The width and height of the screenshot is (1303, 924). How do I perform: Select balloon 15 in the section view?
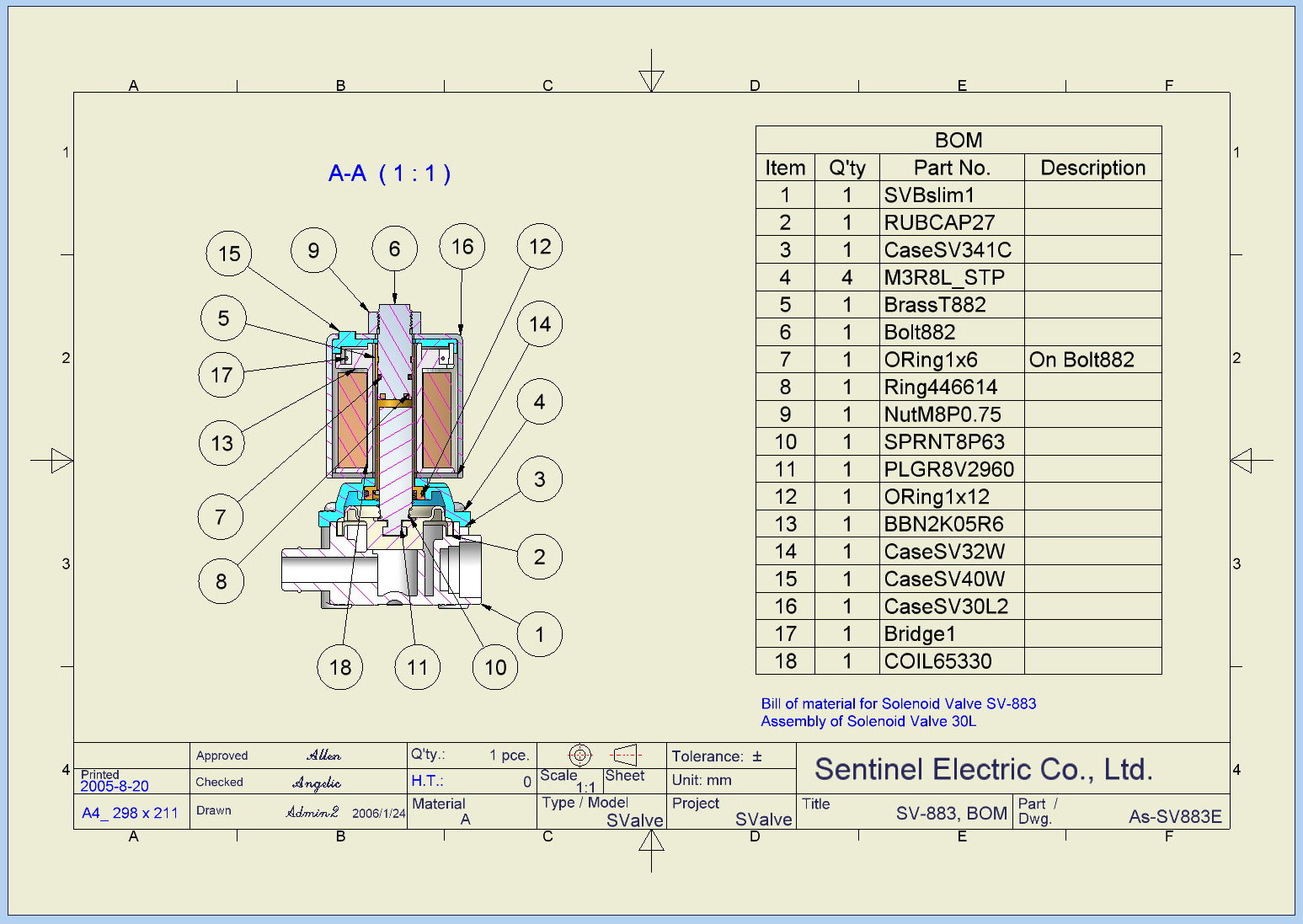(x=229, y=254)
